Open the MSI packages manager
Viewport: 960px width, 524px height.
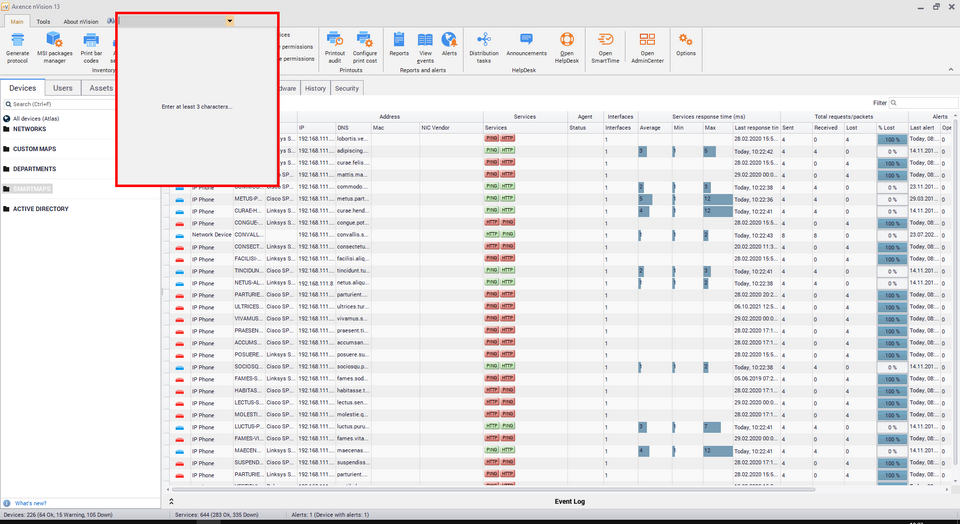[x=53, y=45]
